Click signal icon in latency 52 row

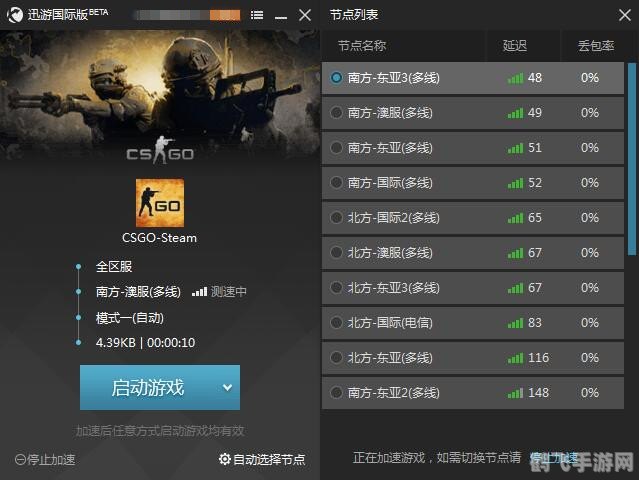tap(515, 183)
